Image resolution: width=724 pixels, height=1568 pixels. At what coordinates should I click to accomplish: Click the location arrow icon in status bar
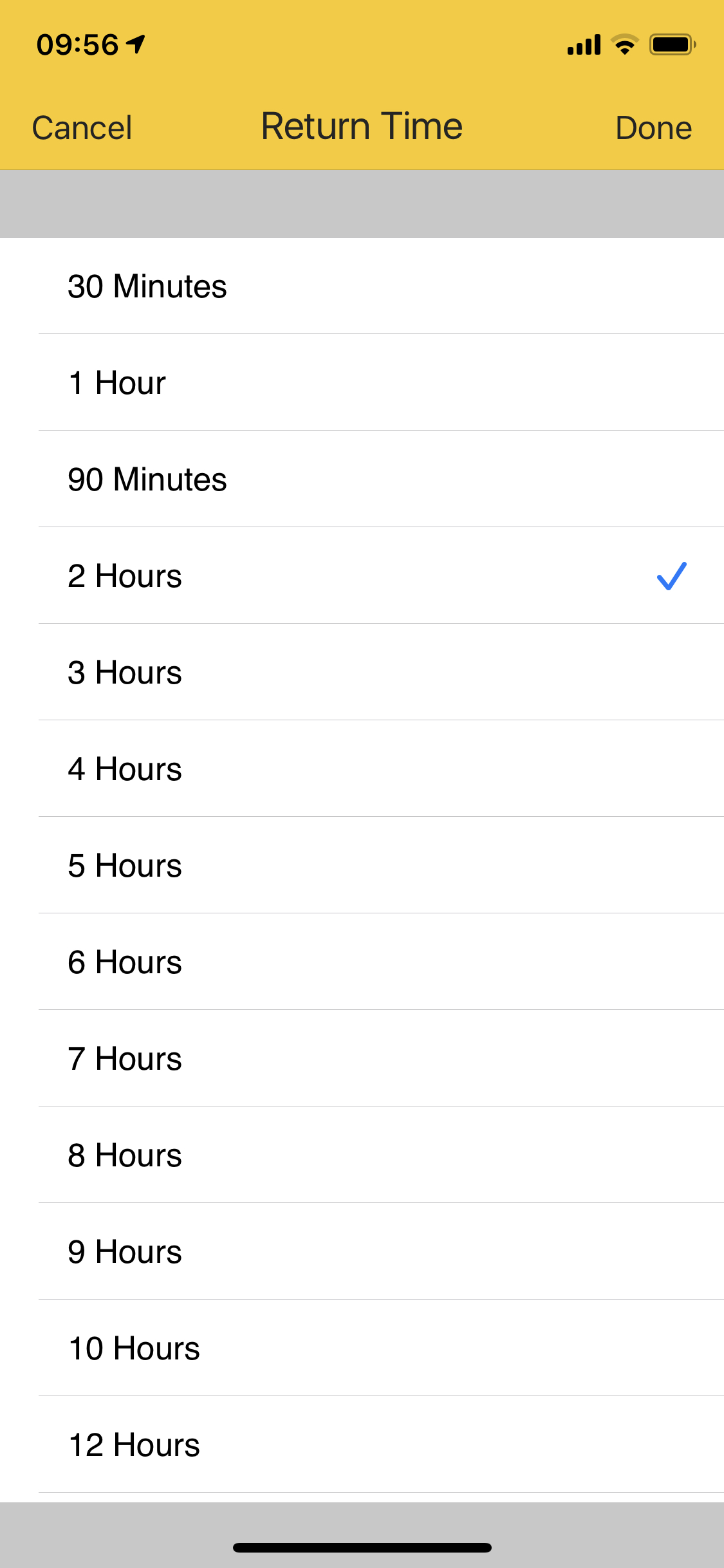(x=135, y=42)
